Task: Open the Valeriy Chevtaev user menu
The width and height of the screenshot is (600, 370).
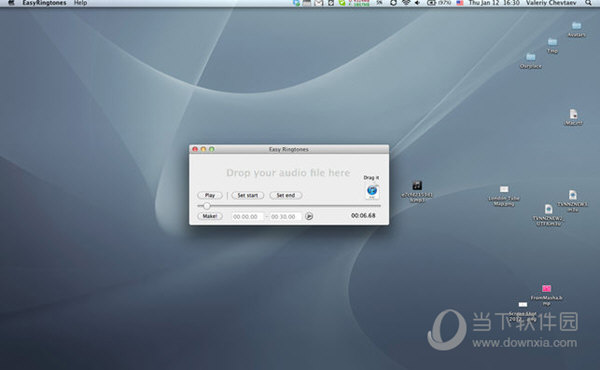Action: 551,3
